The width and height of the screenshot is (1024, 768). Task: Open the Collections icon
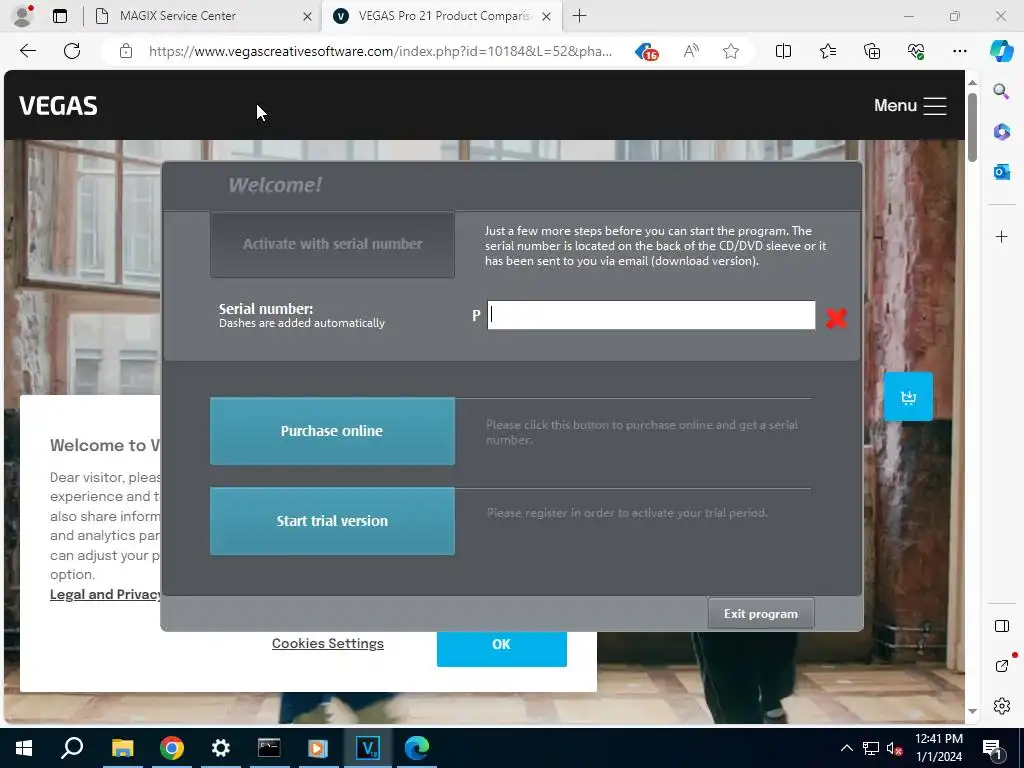coord(872,51)
